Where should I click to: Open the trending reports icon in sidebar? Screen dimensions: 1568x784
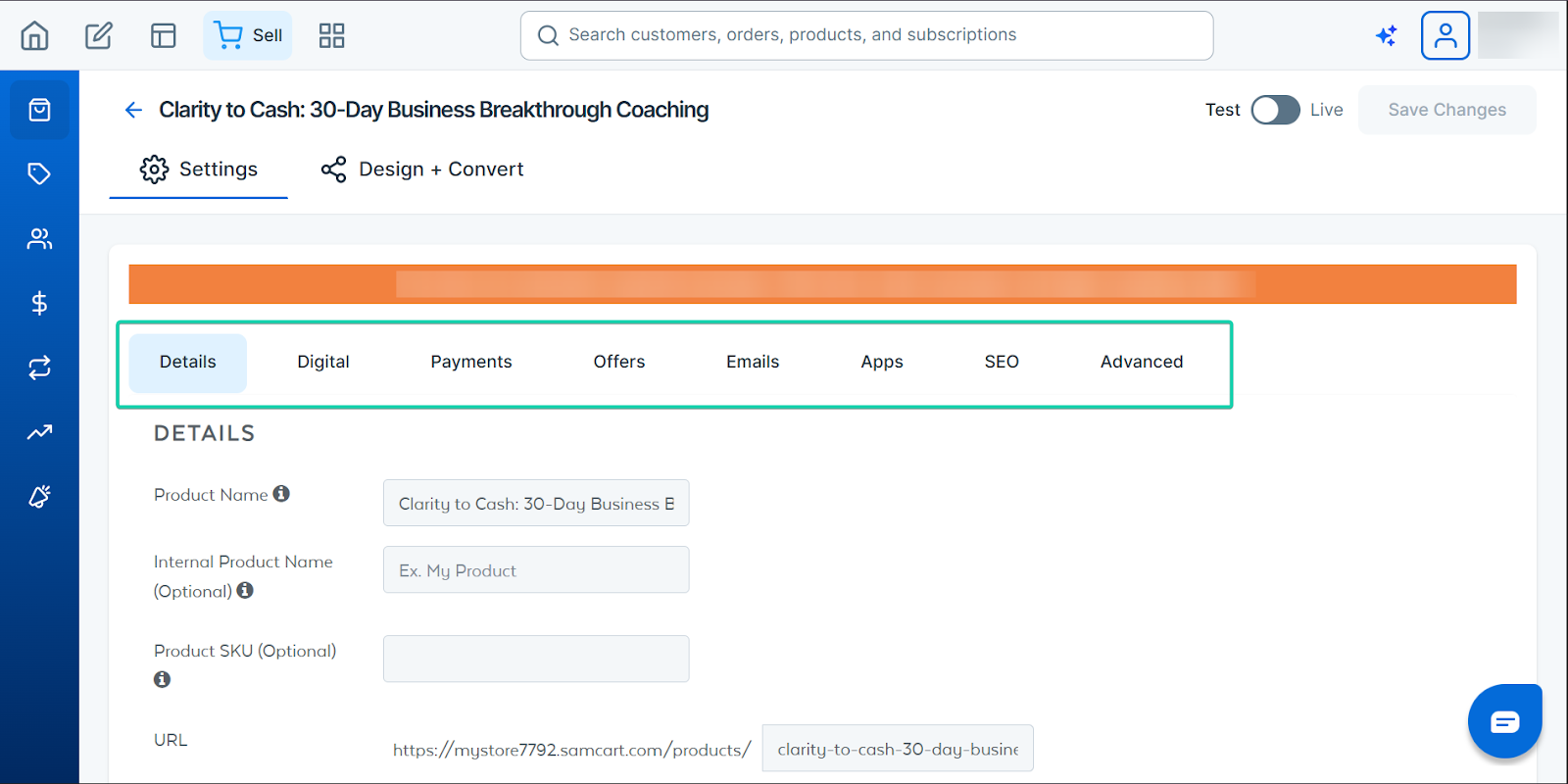point(39,432)
